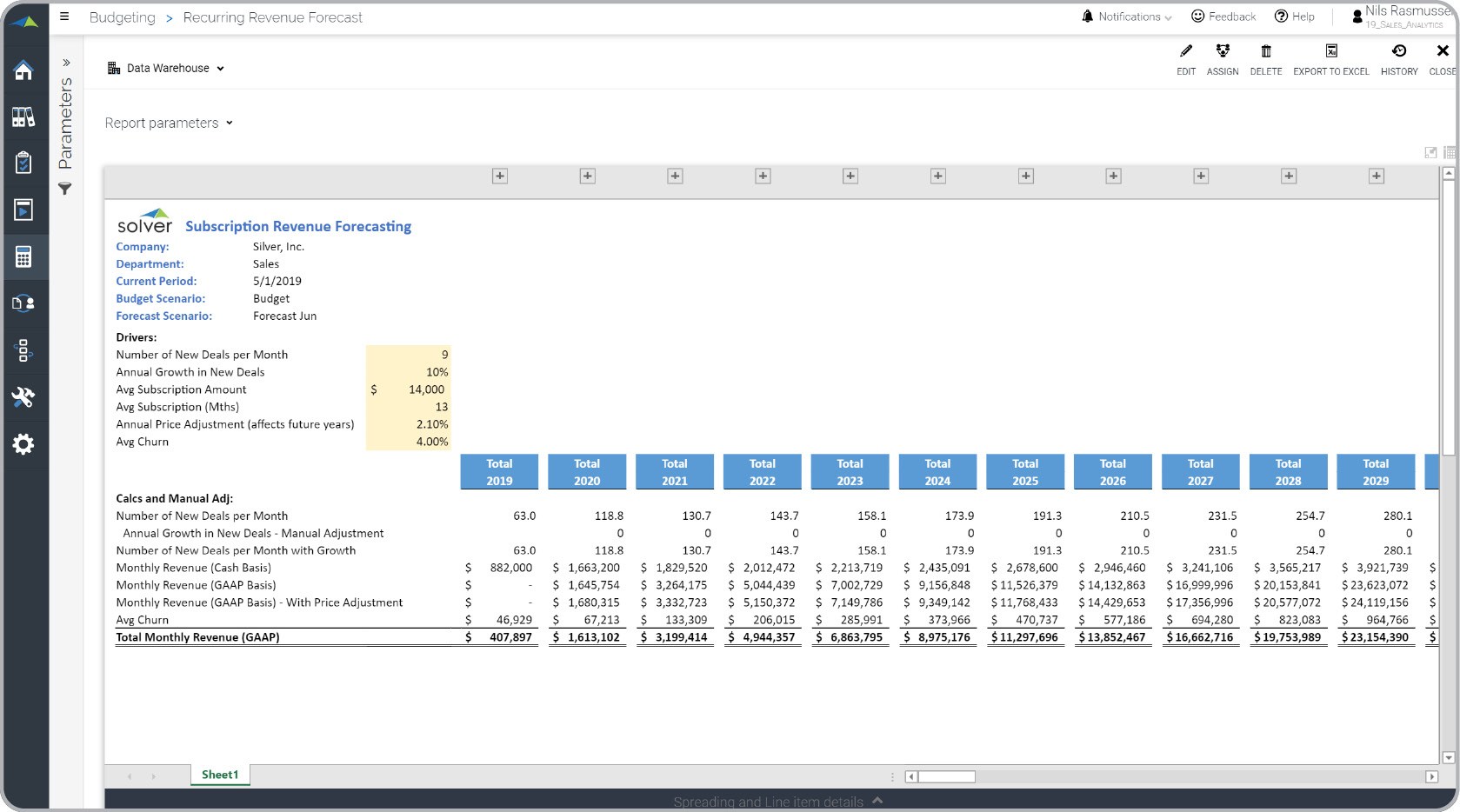Expand the Report parameters dropdown

click(169, 123)
